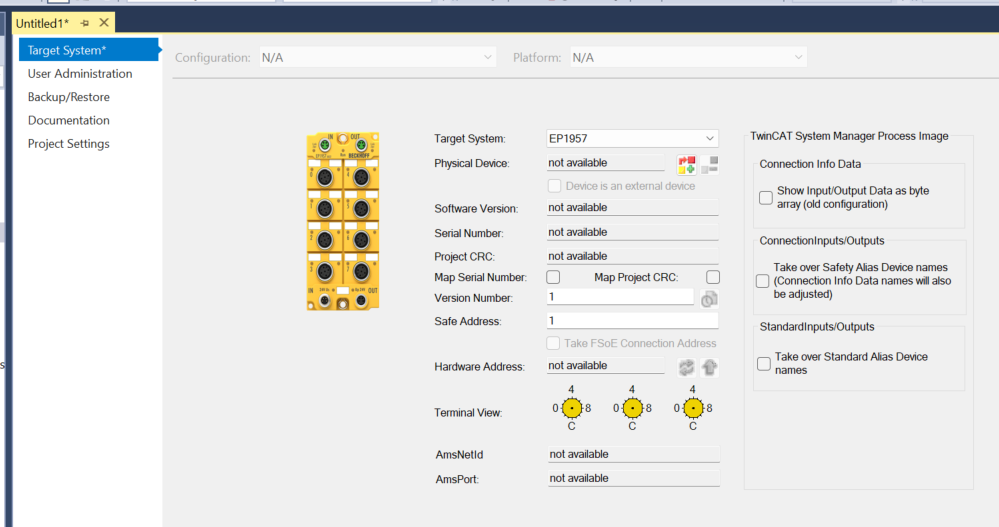Image resolution: width=999 pixels, height=527 pixels.
Task: Select the Target System sidebar tab
Action: click(x=89, y=50)
